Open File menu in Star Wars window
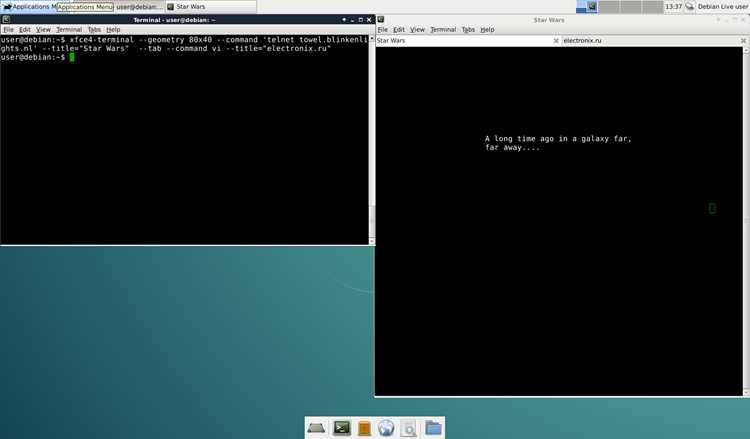 pos(383,30)
